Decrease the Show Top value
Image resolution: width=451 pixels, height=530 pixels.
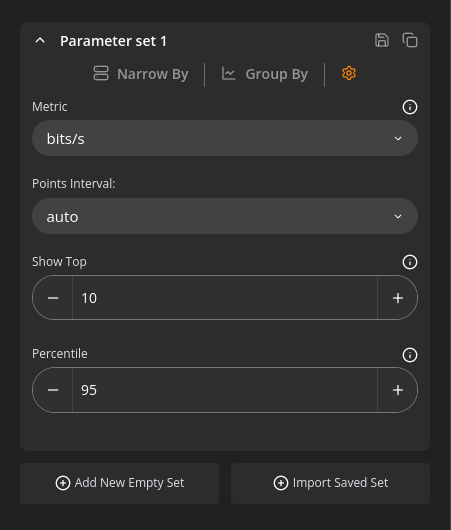53,298
